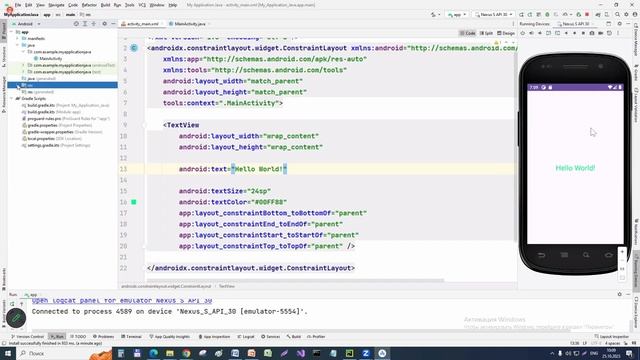
Task: Open the app run configuration dropdown
Action: (457, 15)
